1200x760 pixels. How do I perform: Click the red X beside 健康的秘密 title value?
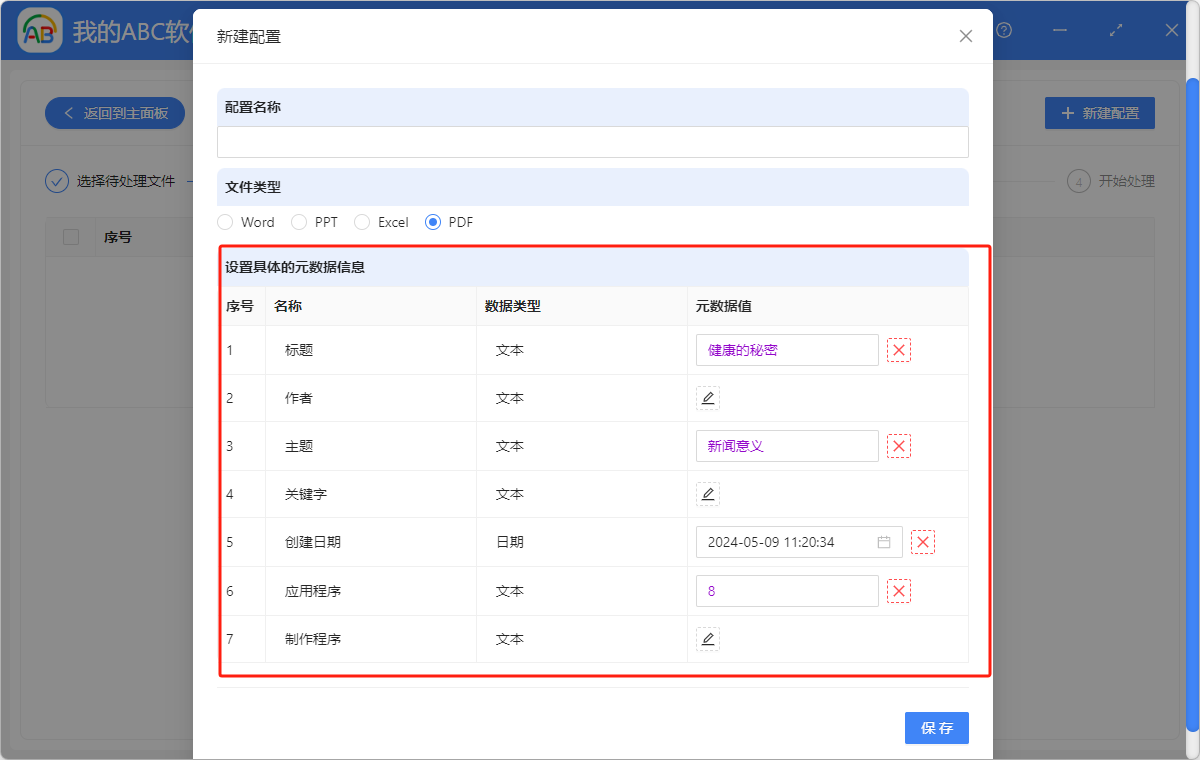click(x=899, y=350)
